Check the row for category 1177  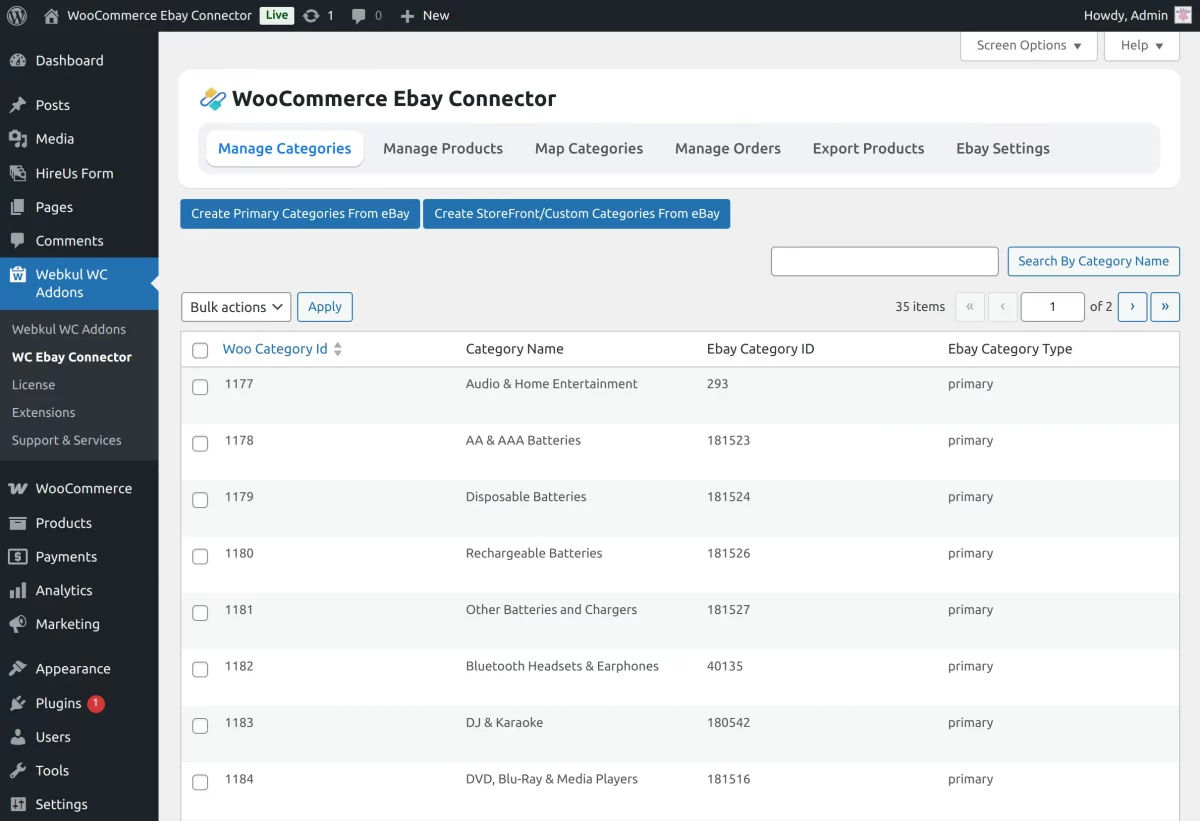click(x=200, y=387)
